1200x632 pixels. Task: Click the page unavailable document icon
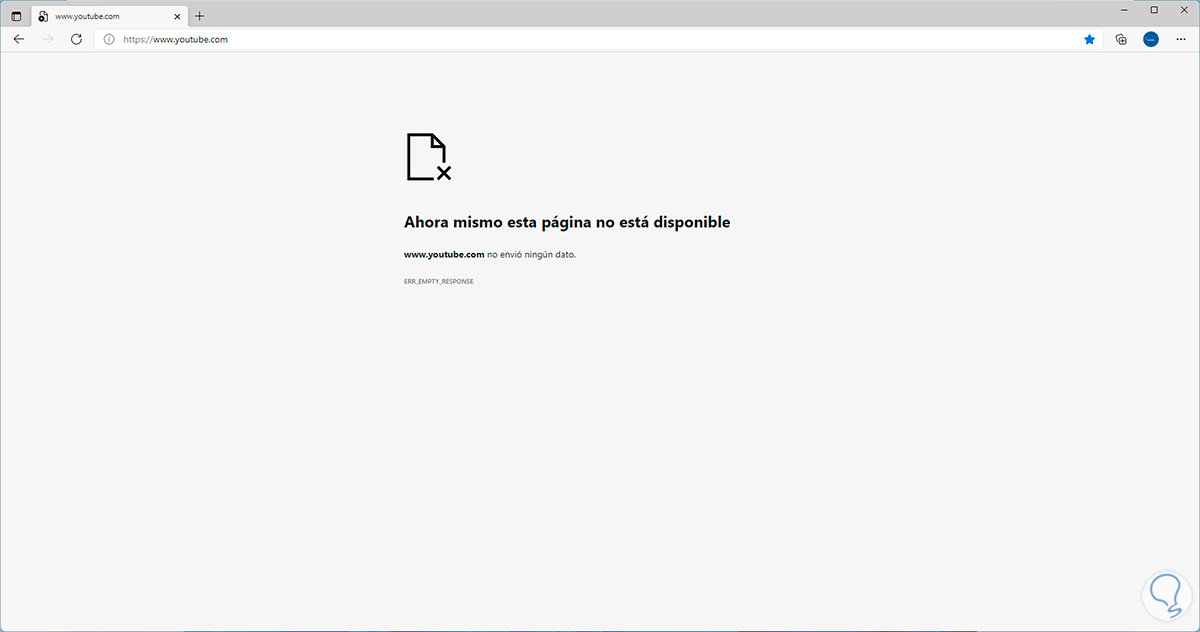point(429,157)
